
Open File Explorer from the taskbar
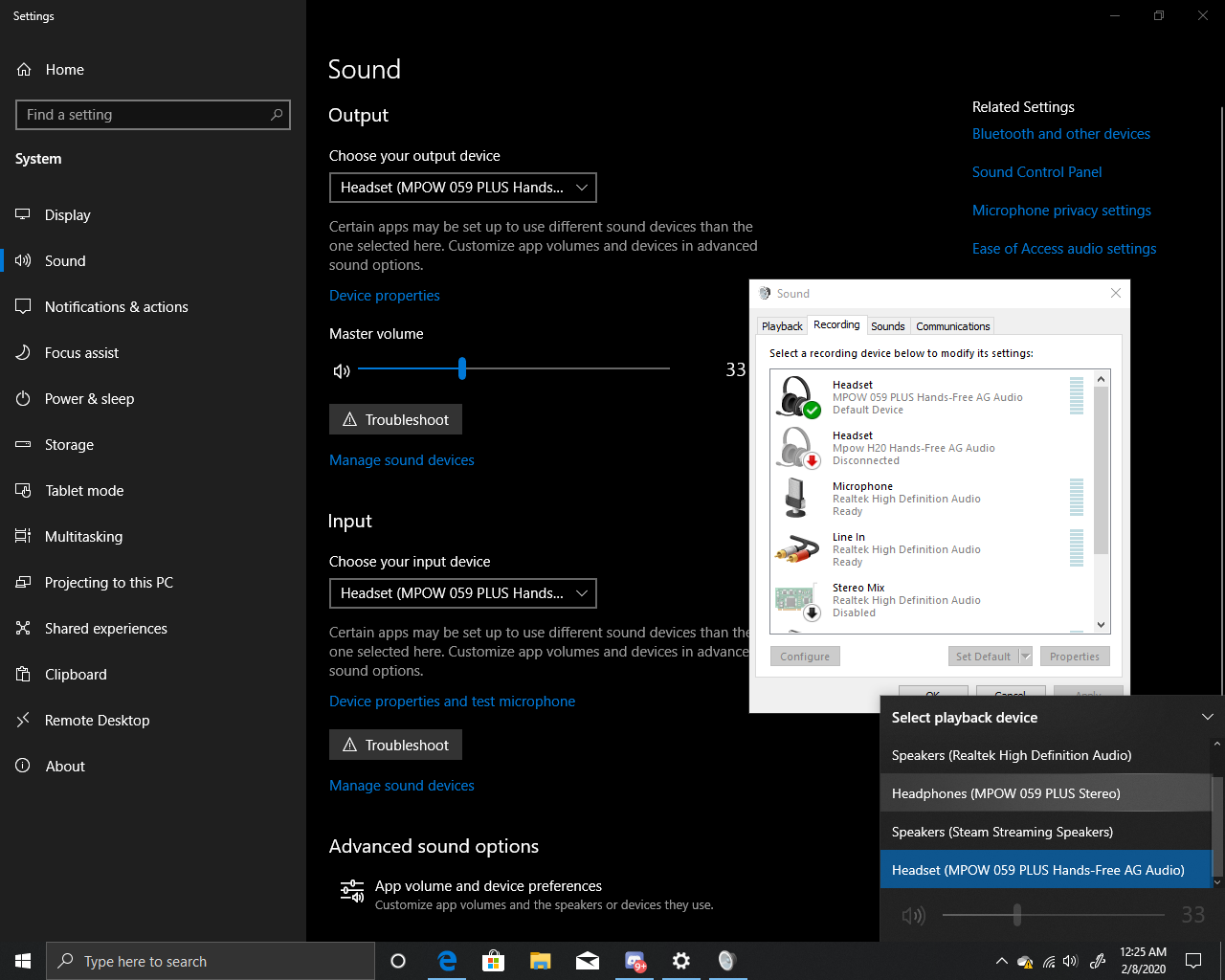(541, 961)
